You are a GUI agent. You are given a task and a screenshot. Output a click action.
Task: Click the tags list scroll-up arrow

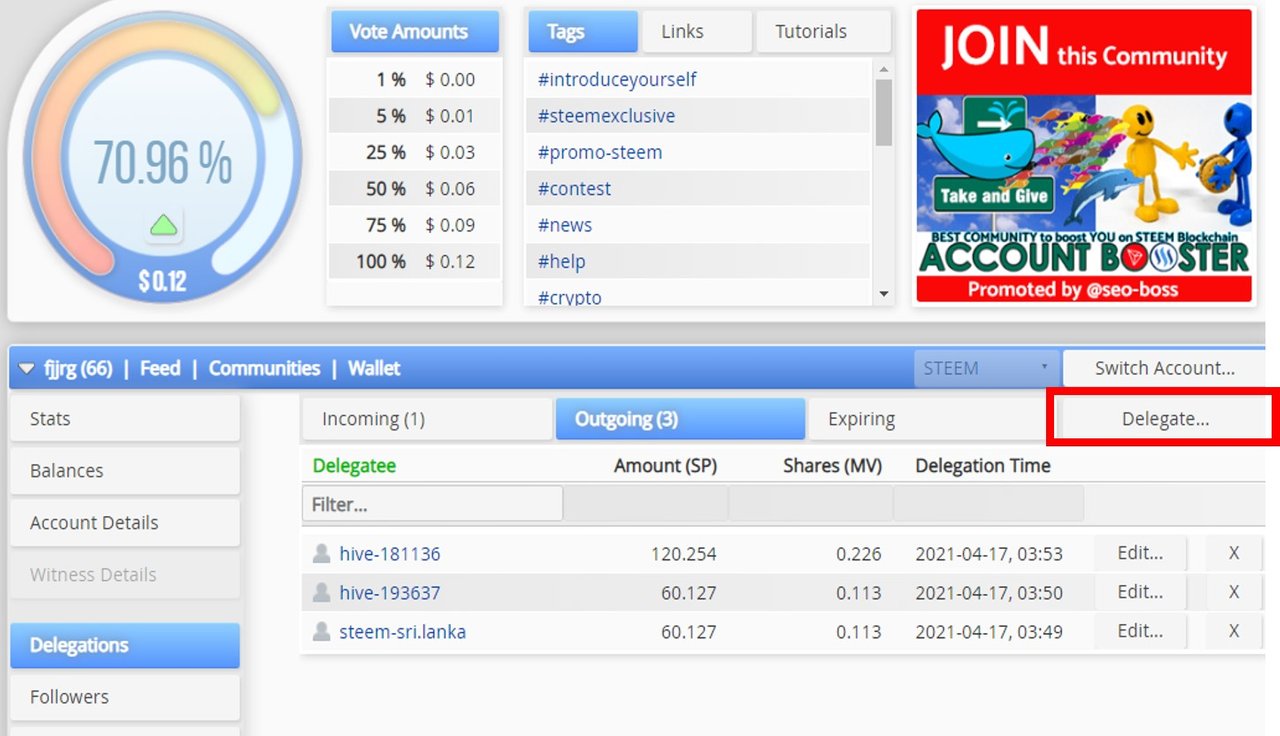pyautogui.click(x=883, y=69)
